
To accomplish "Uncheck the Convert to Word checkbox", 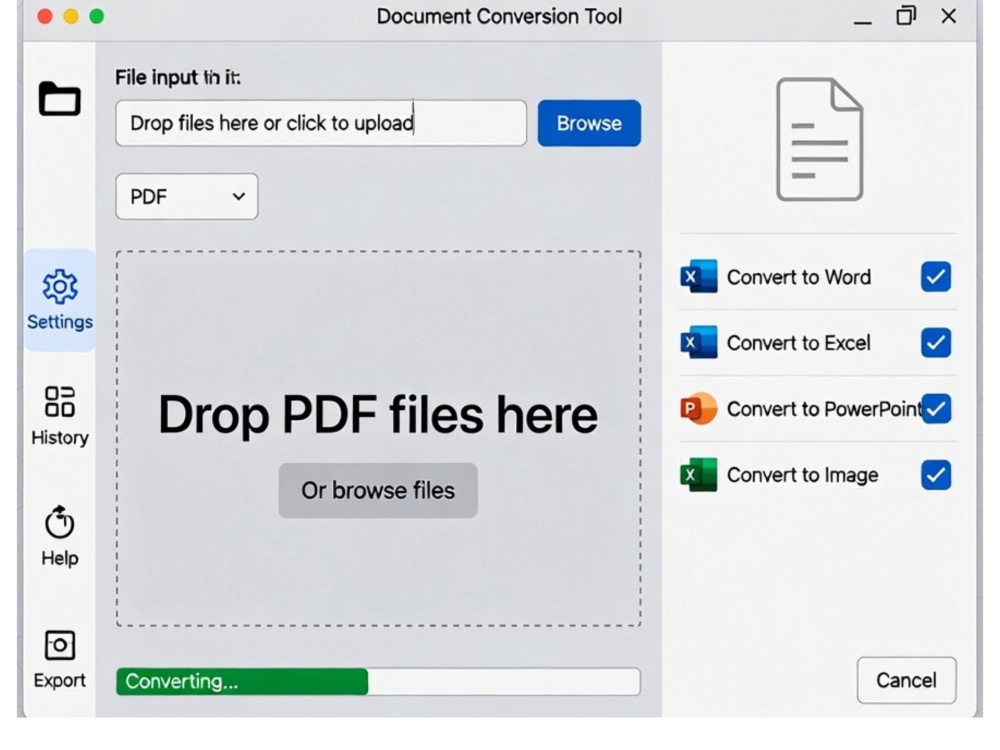I will pyautogui.click(x=936, y=277).
